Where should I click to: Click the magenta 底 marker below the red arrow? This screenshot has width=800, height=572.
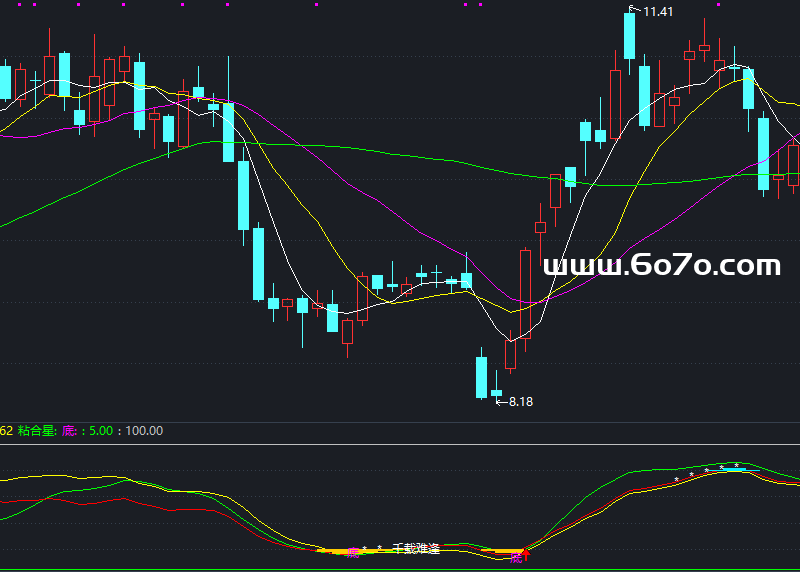click(x=516, y=558)
